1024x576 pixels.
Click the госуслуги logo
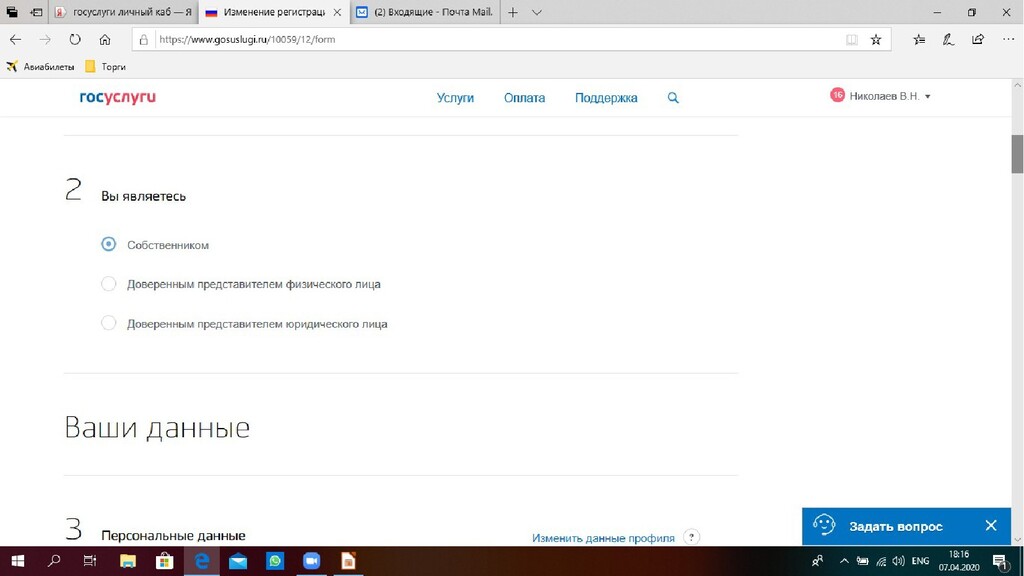118,97
